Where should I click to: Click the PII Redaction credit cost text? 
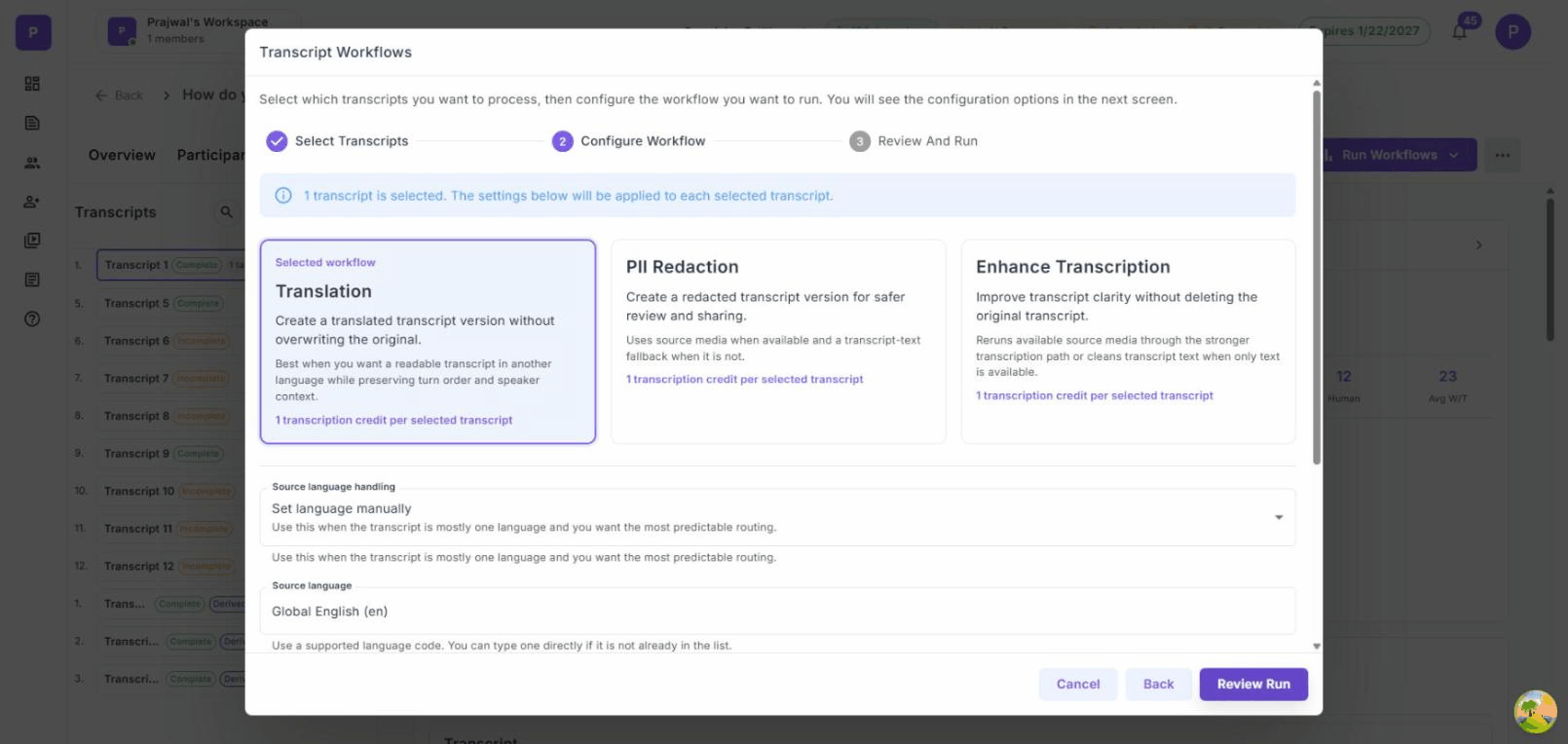(x=744, y=380)
